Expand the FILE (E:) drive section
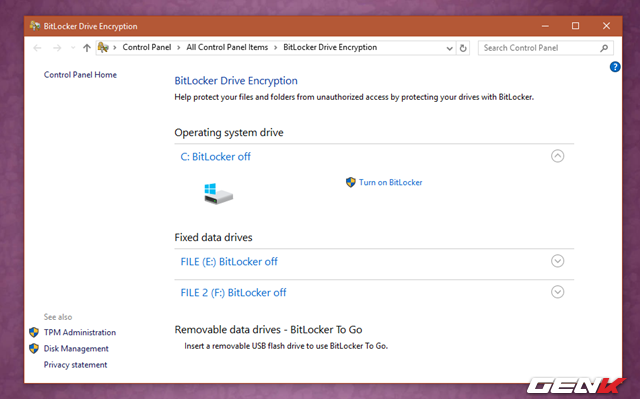 point(558,261)
